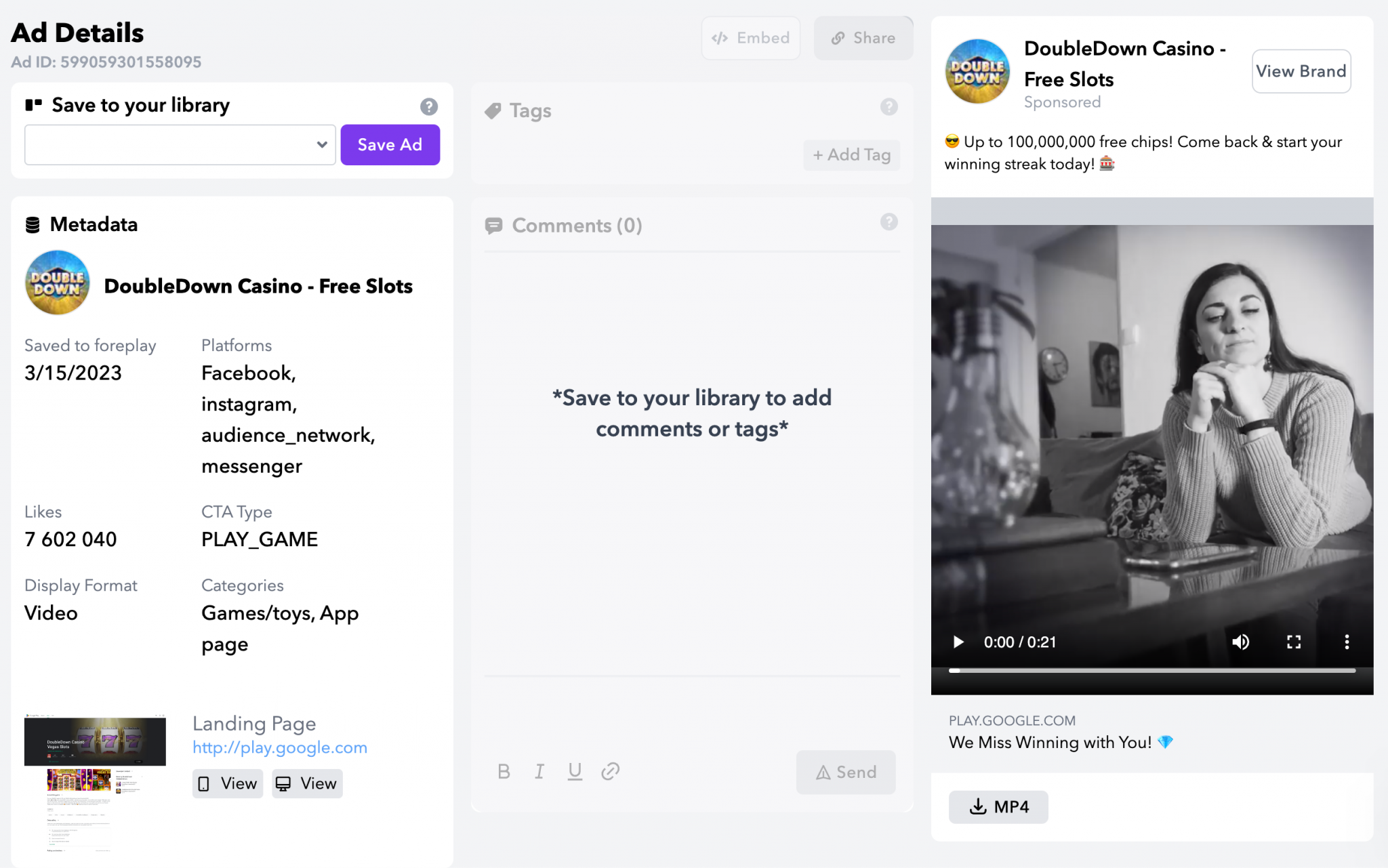Click the Save to library board icon
1388x868 pixels.
(34, 104)
